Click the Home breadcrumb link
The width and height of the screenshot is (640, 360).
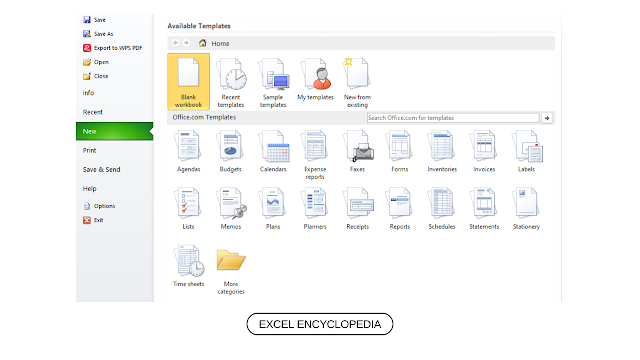pyautogui.click(x=214, y=43)
